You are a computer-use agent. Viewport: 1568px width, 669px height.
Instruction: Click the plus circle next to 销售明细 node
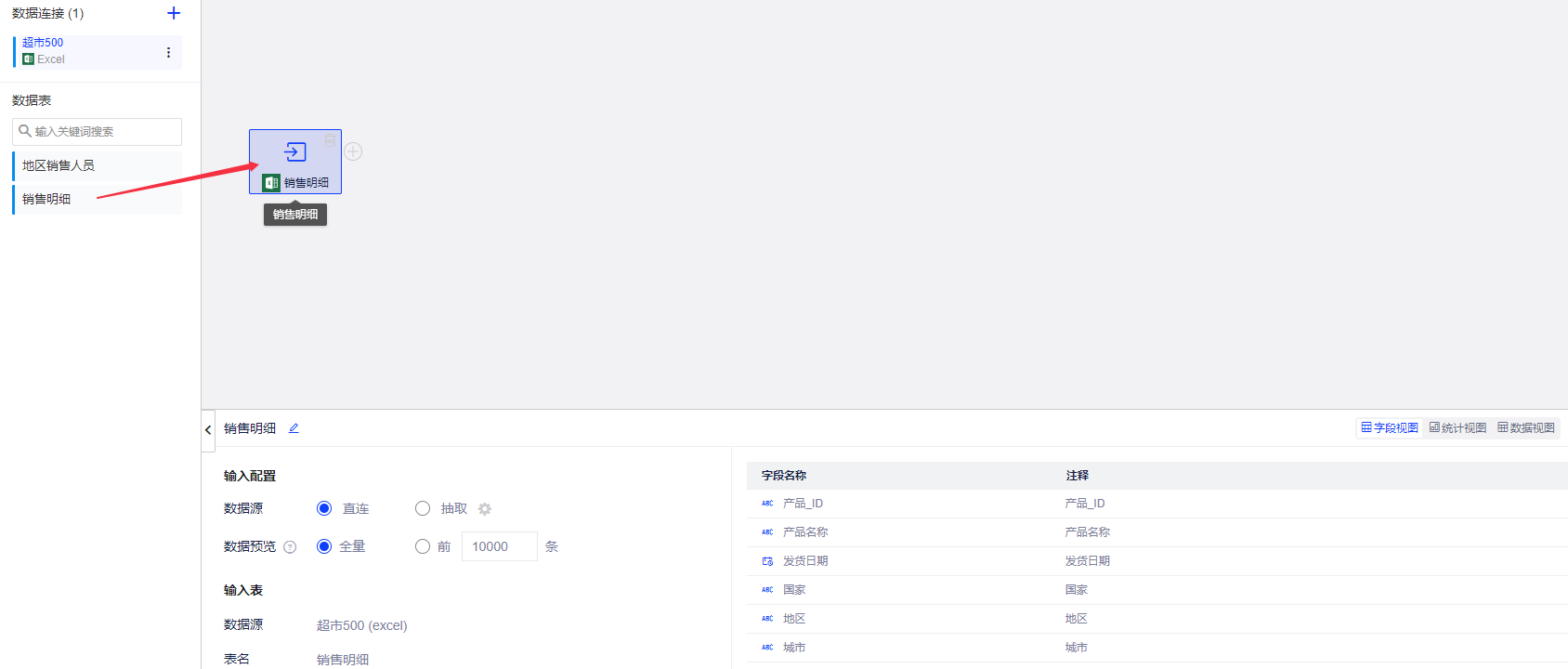353,151
